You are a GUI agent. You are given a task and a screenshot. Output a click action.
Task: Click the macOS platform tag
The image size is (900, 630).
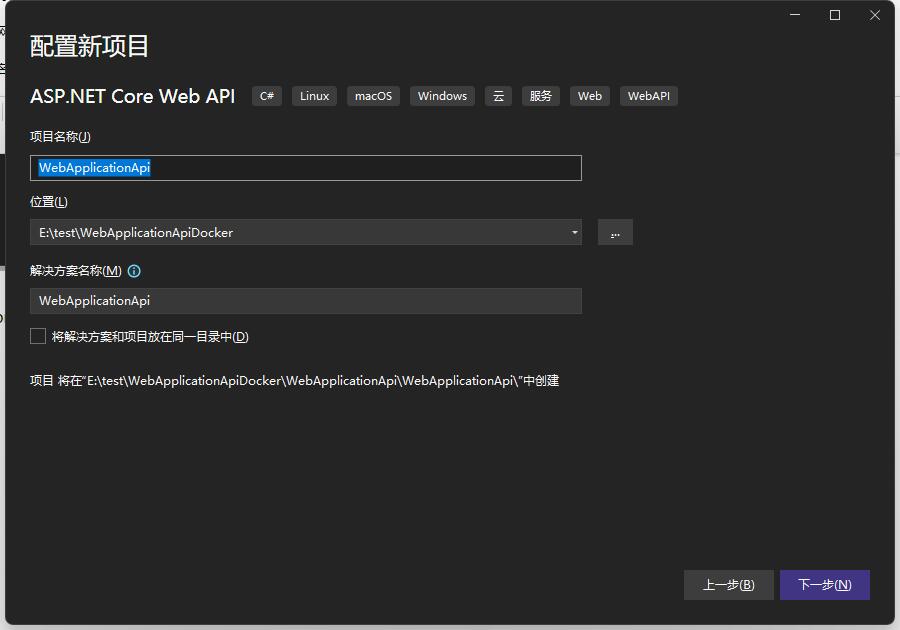(373, 96)
